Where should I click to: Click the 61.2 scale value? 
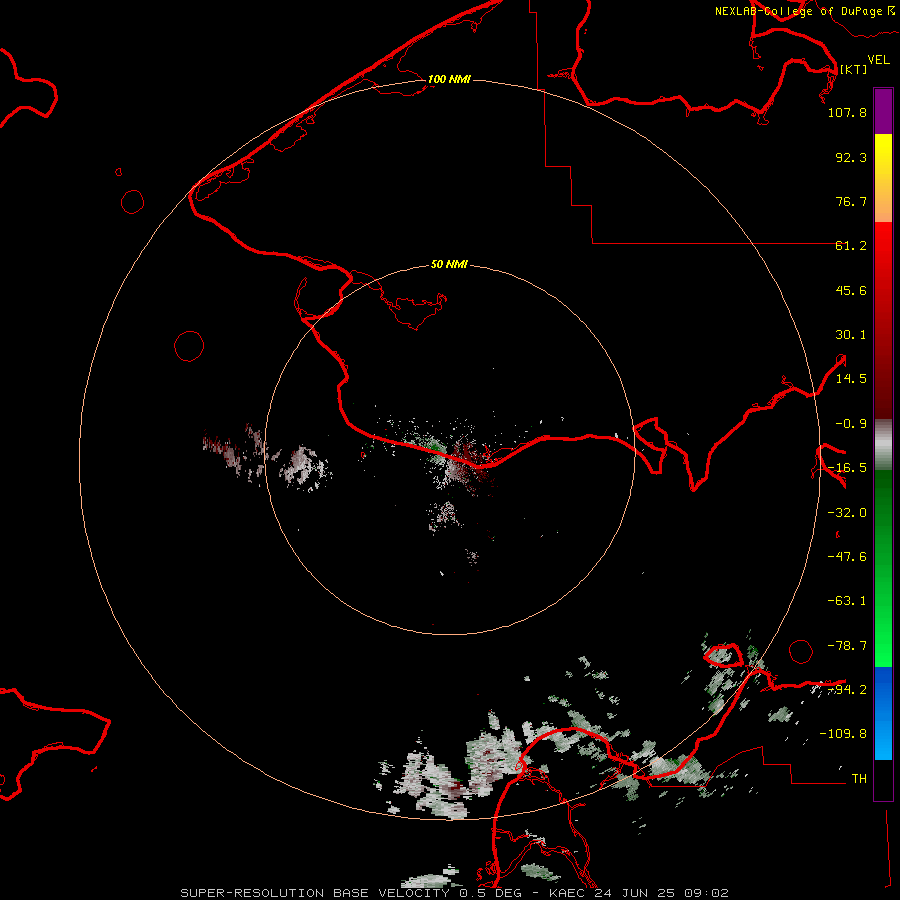(x=851, y=246)
